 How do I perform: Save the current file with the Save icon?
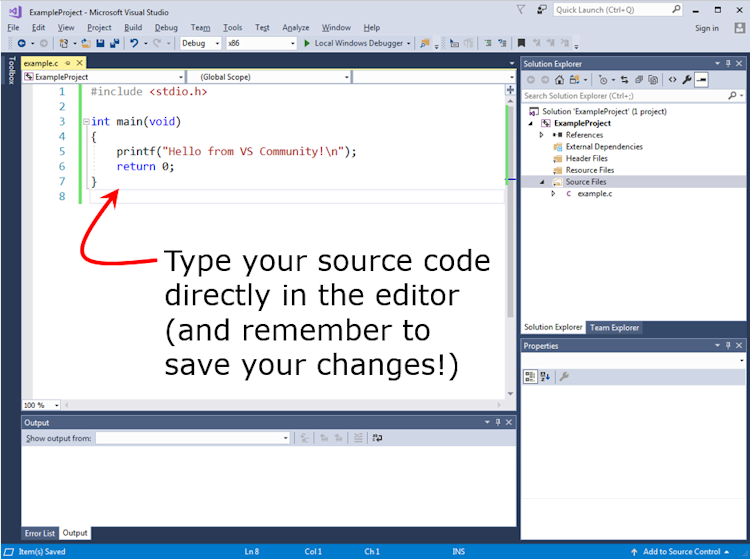pyautogui.click(x=100, y=43)
